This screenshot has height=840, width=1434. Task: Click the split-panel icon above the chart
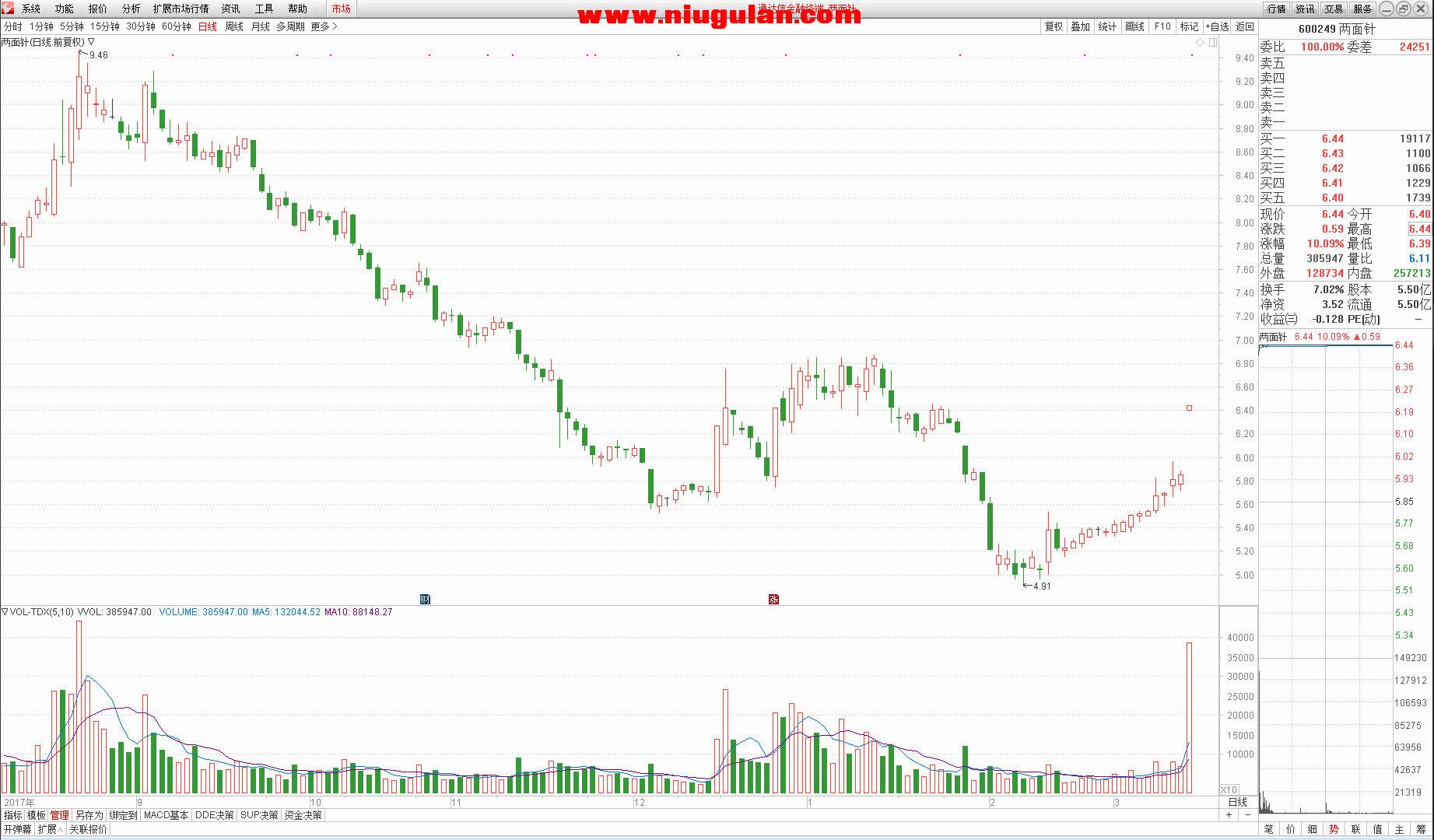[1213, 43]
